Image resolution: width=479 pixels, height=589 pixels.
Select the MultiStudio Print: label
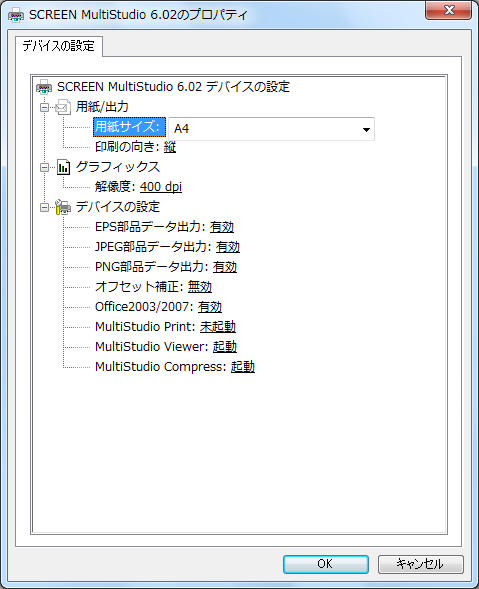[x=145, y=327]
